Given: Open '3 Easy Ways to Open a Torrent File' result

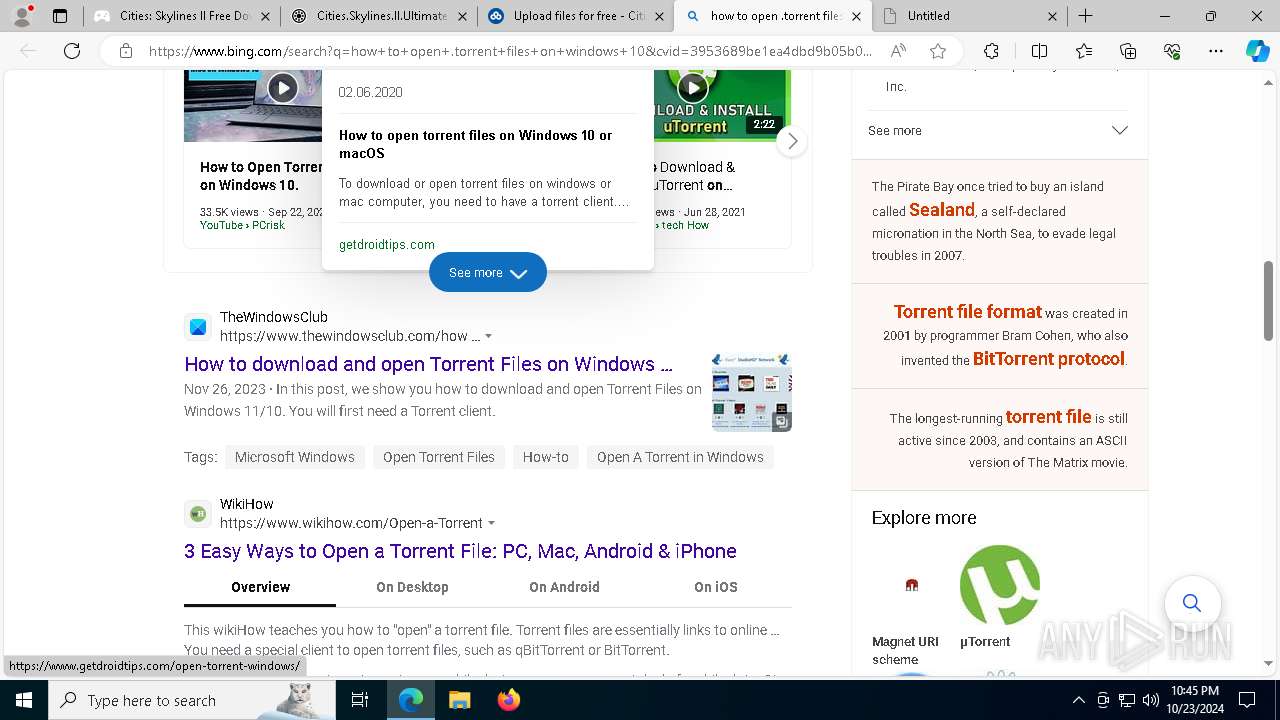Looking at the screenshot, I should [x=460, y=551].
